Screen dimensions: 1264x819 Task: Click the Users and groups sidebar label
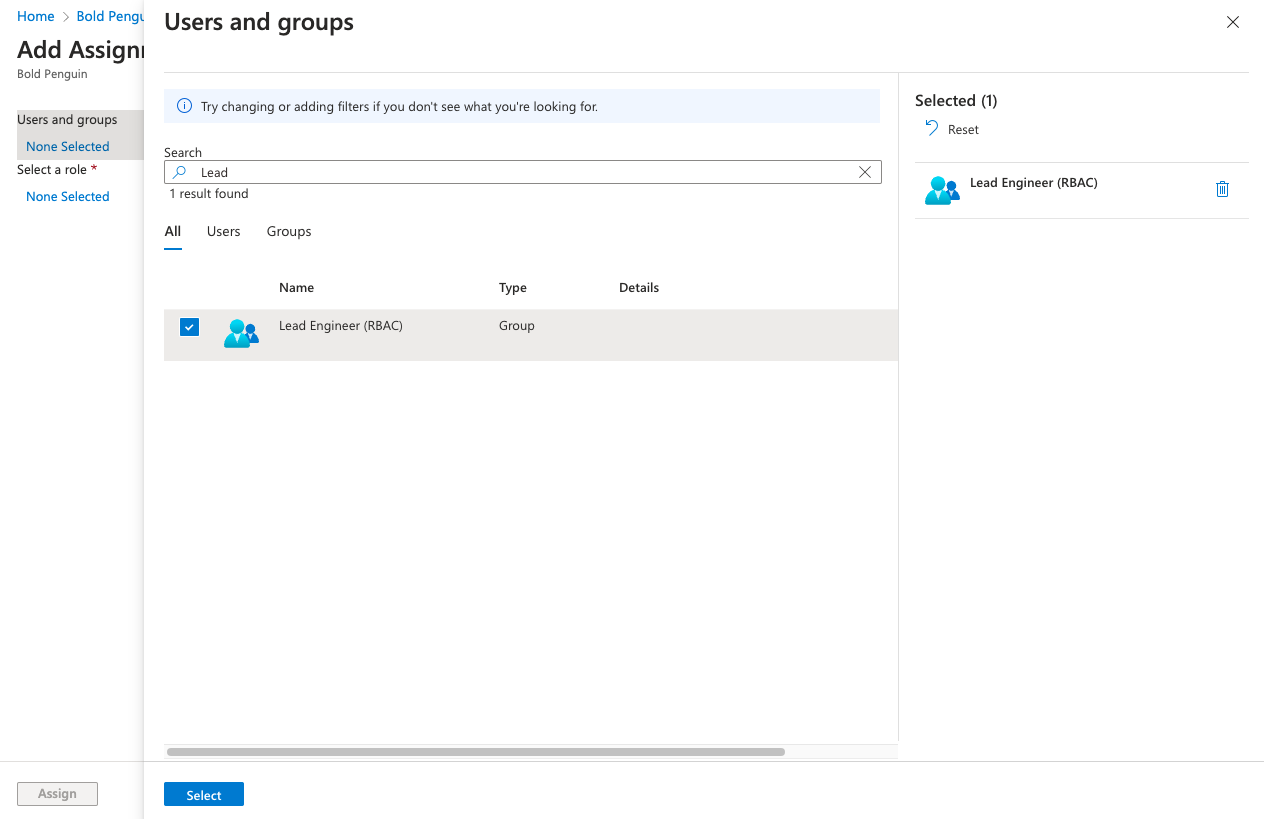(x=67, y=120)
